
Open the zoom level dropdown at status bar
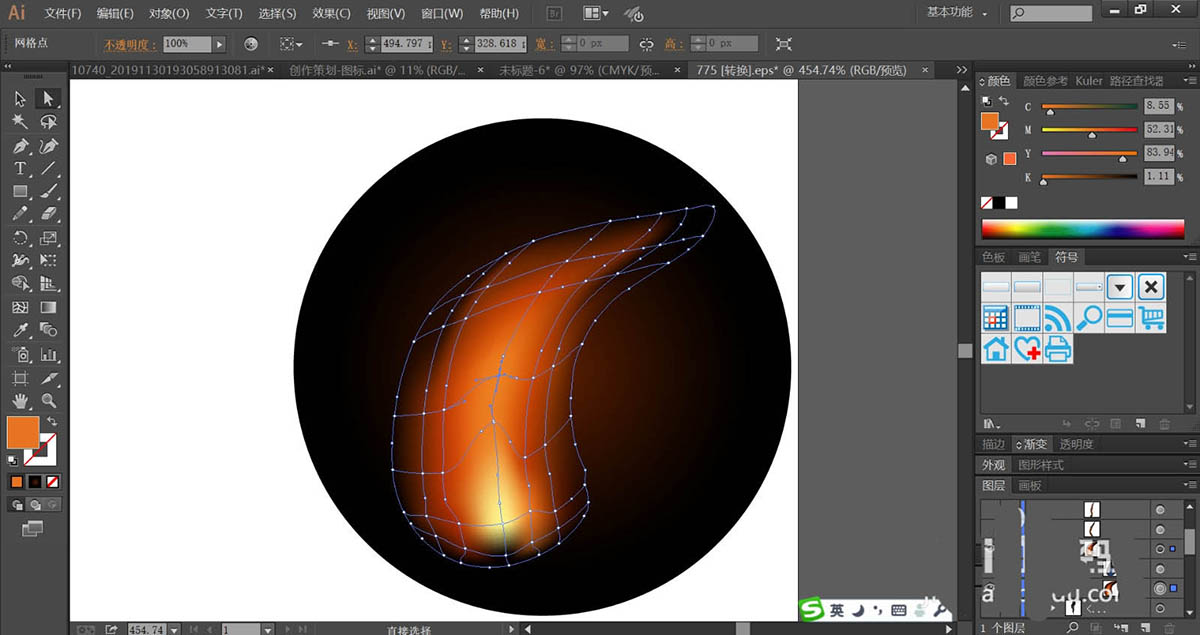click(175, 630)
